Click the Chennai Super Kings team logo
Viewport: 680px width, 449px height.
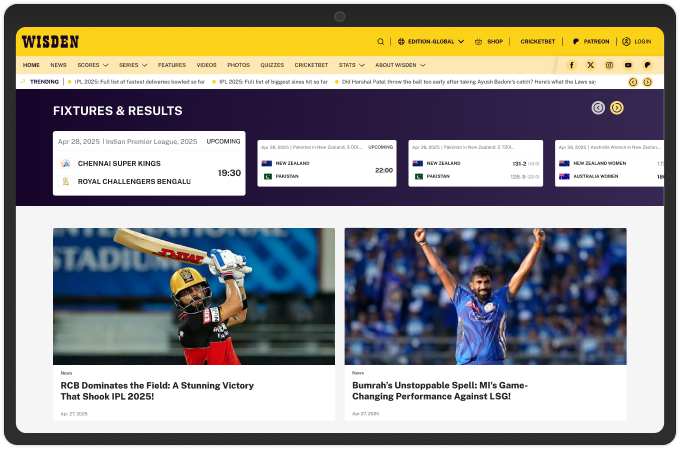pyautogui.click(x=65, y=164)
